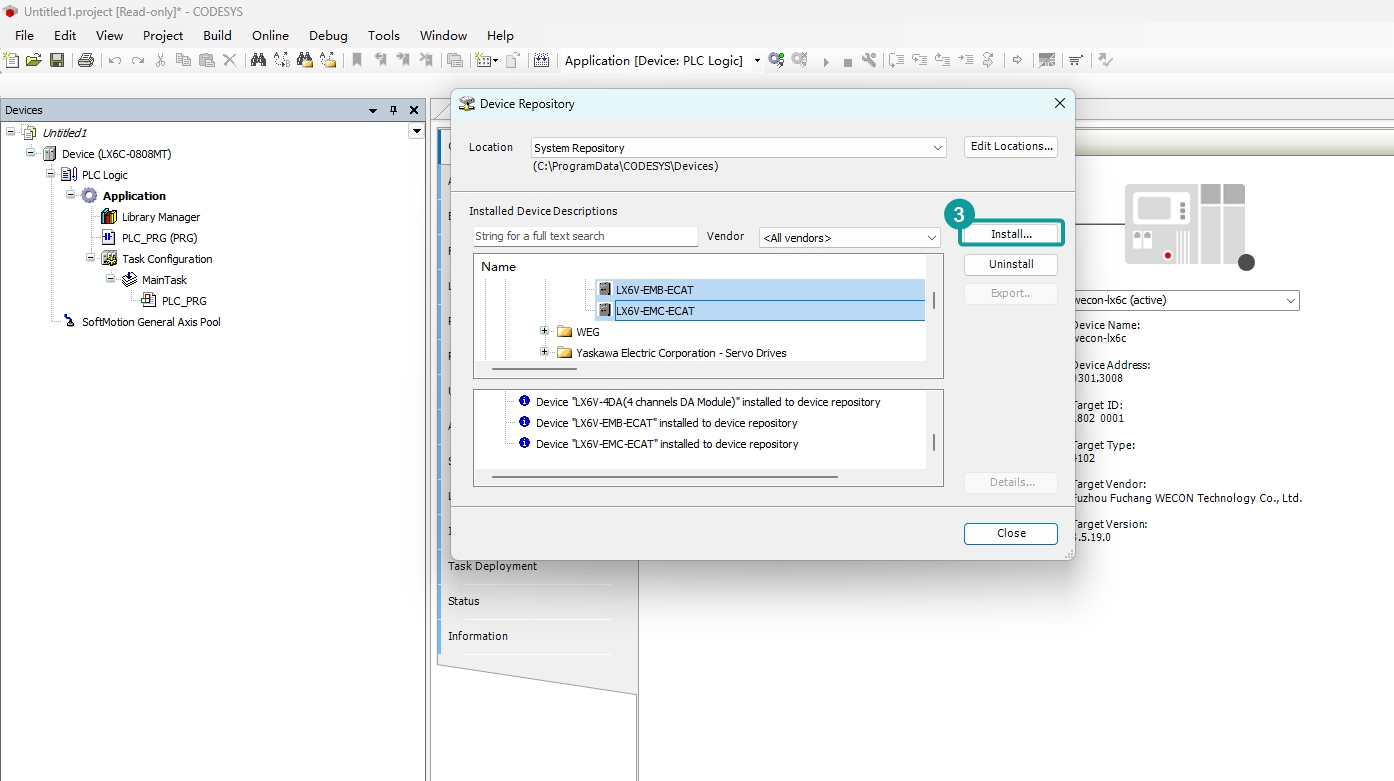The height and width of the screenshot is (781, 1394).
Task: Expand the Yaskawa Electric Corporation folder
Action: click(x=545, y=352)
